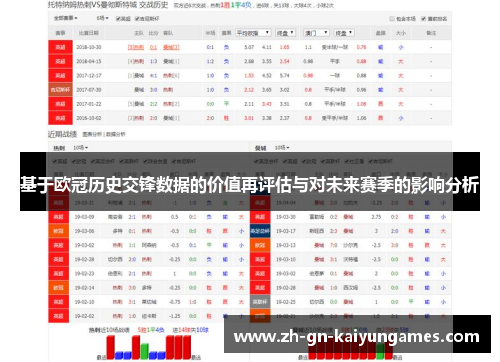Viewport: 500px width, 362px height.
Task: Click the 欧冠 badge for 热刺's 19-02-14 match
Action: click(58, 288)
